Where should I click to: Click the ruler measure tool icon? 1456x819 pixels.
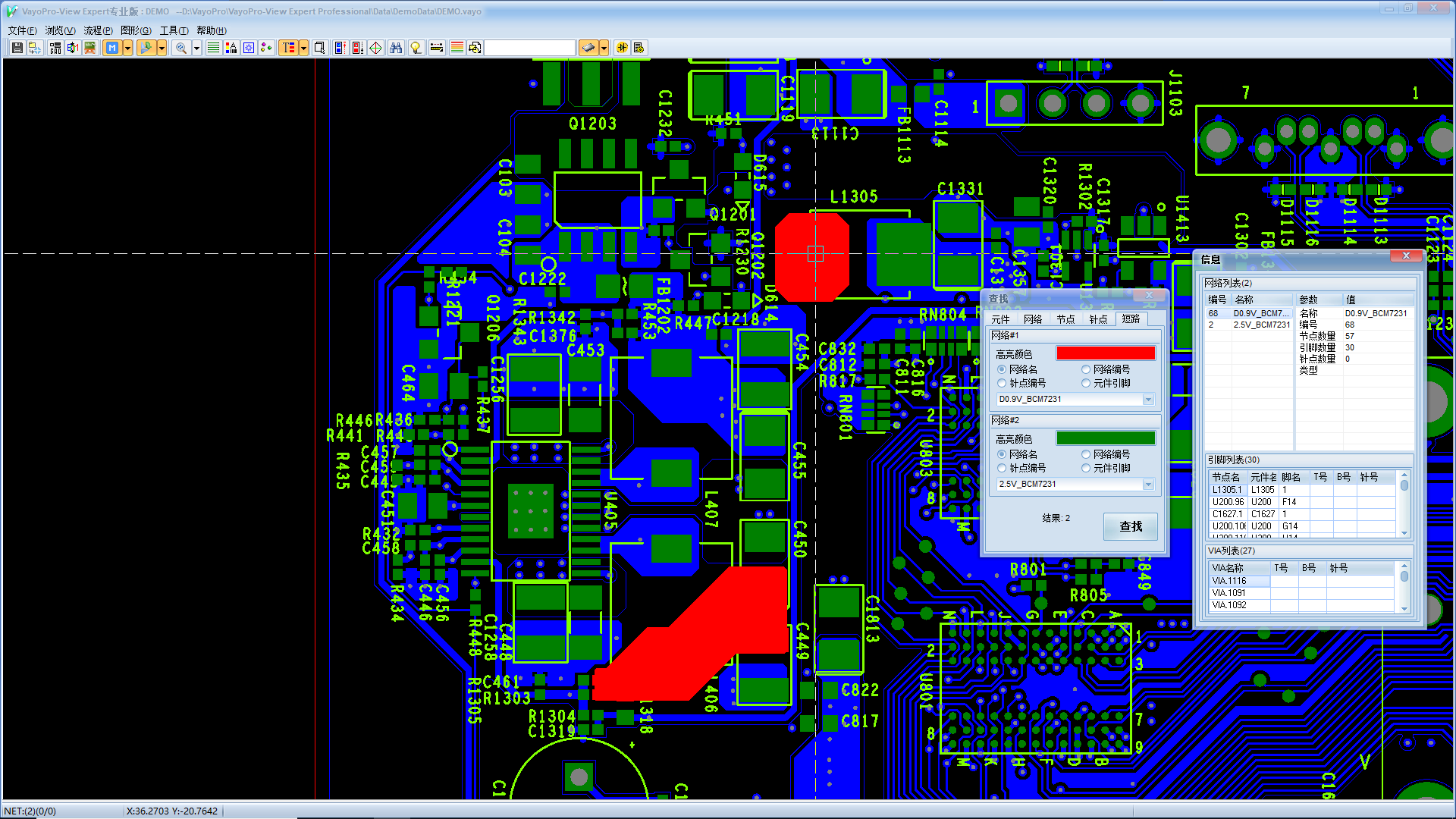pos(436,48)
